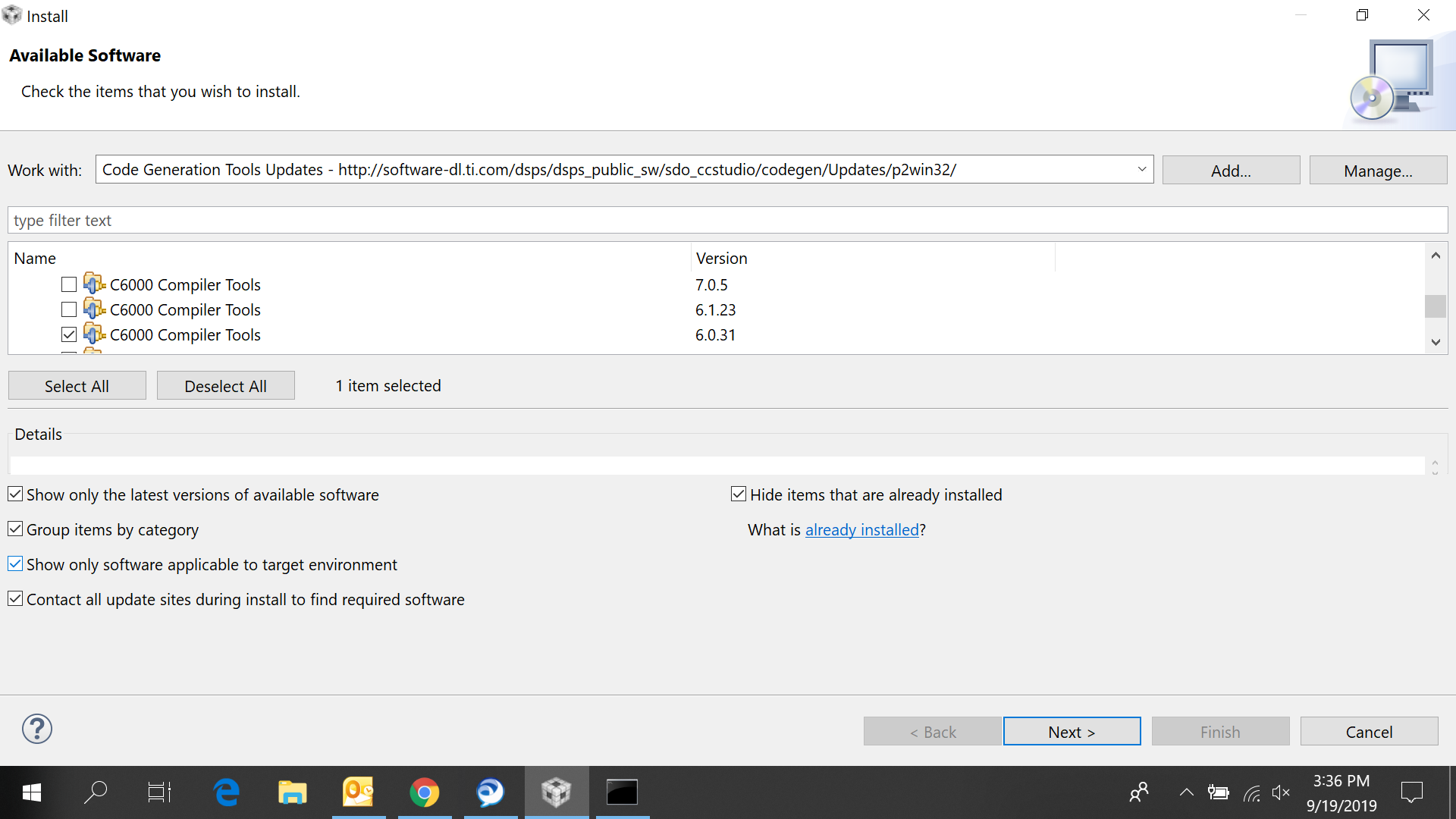This screenshot has height=819, width=1456.
Task: Click the feature icon for version 6.0.31
Action: (x=94, y=334)
